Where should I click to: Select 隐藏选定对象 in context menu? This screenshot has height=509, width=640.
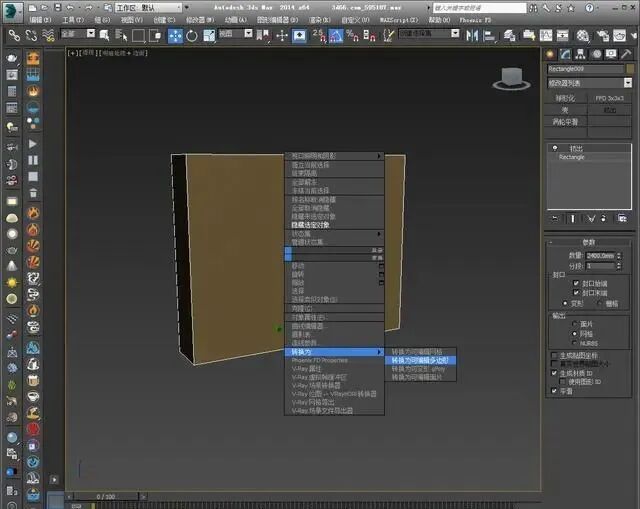pos(334,225)
